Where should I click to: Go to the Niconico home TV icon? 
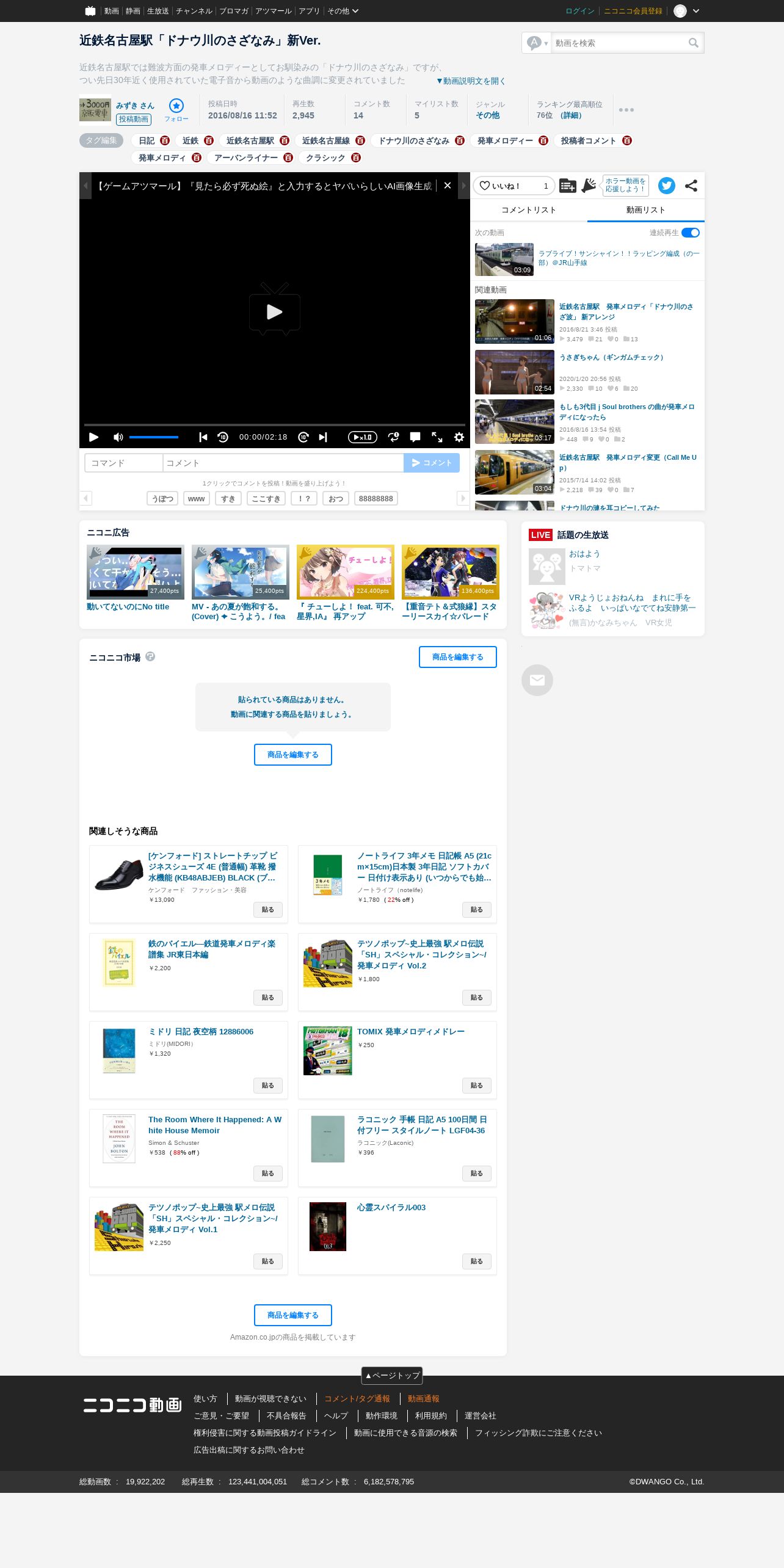click(90, 11)
